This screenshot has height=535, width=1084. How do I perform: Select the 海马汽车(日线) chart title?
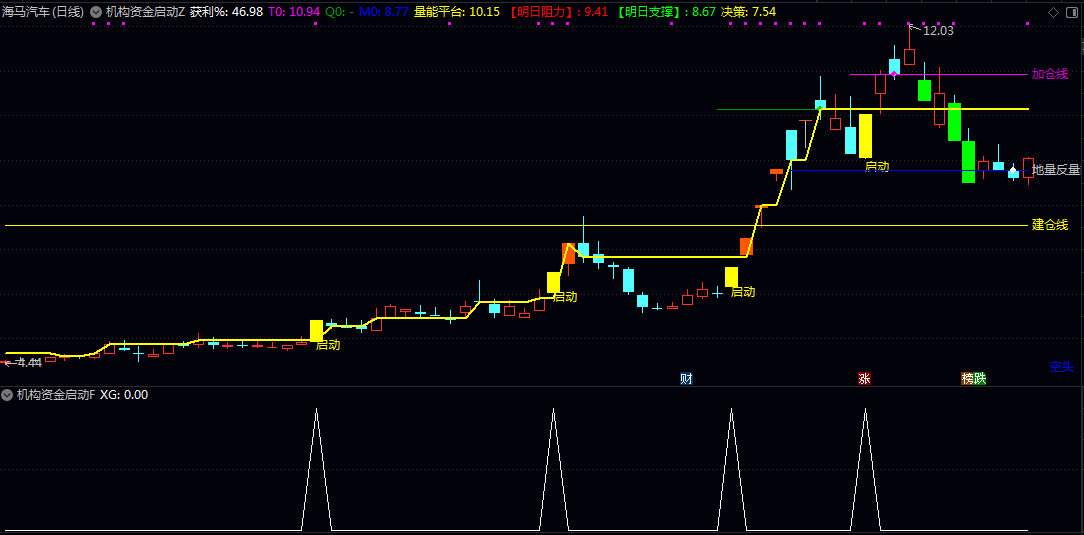[x=43, y=12]
